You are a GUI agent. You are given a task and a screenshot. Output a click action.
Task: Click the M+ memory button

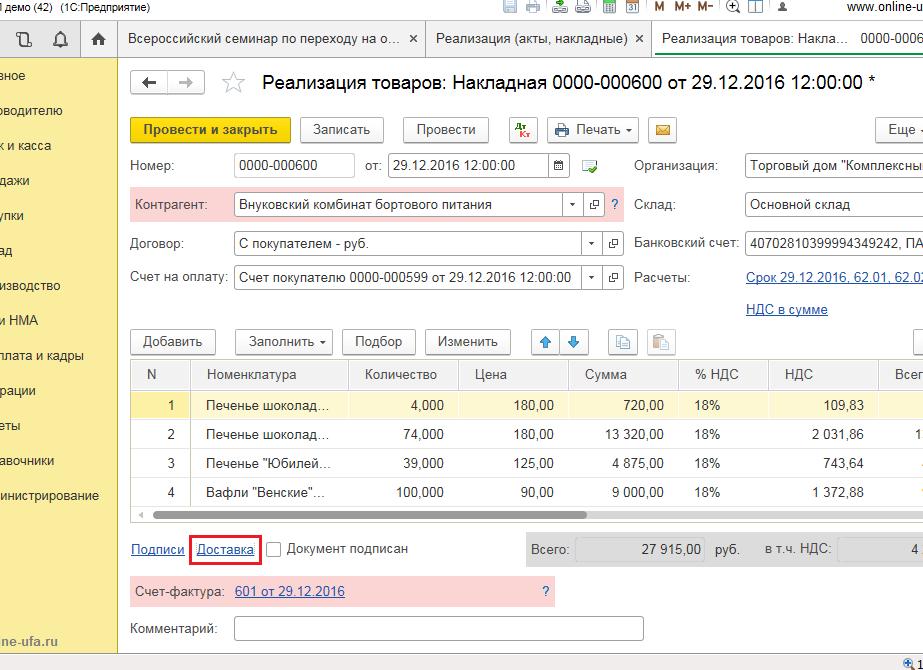click(682, 6)
